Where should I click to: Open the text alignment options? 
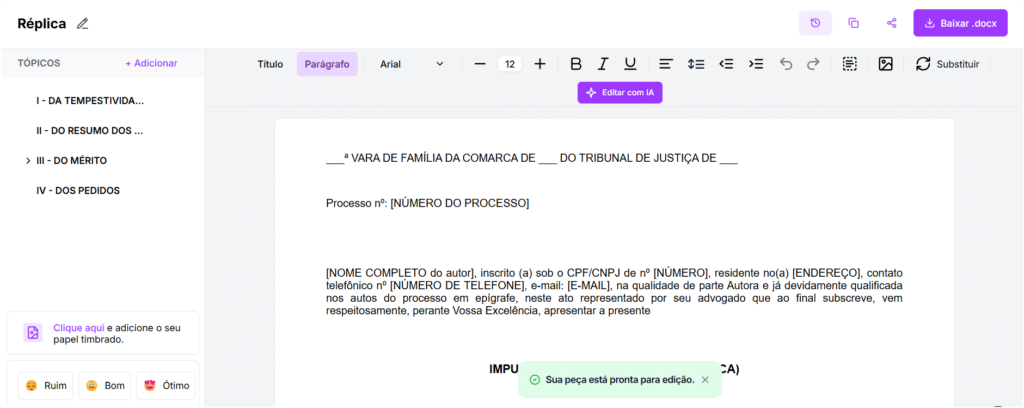click(x=666, y=64)
